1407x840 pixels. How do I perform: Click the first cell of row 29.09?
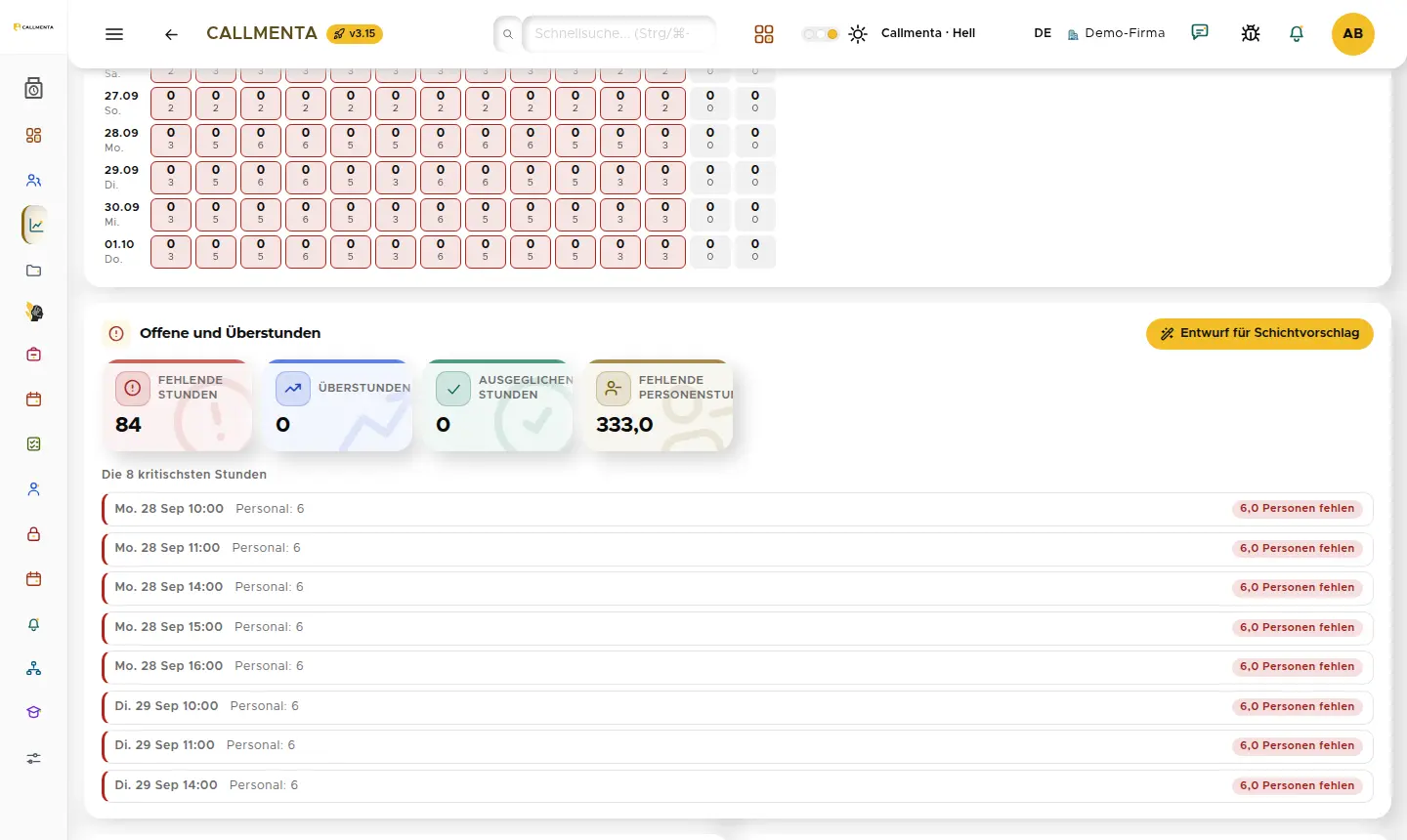tap(171, 177)
